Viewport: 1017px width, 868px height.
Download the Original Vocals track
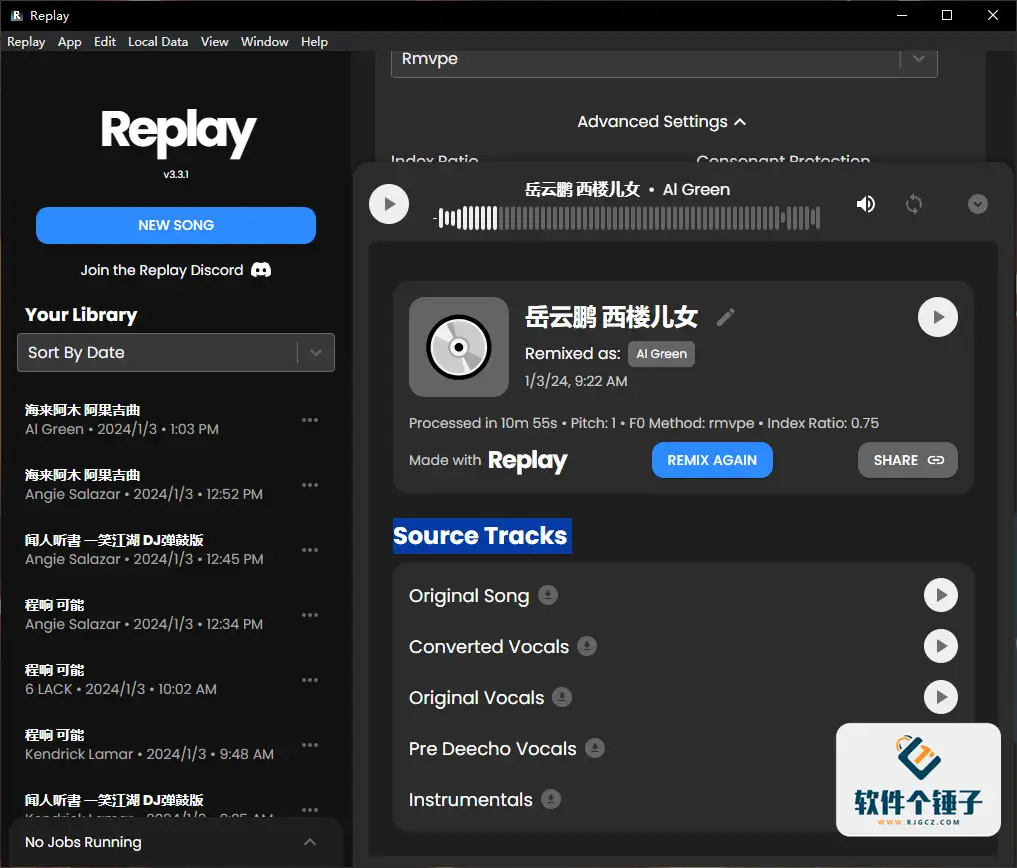[x=562, y=697]
